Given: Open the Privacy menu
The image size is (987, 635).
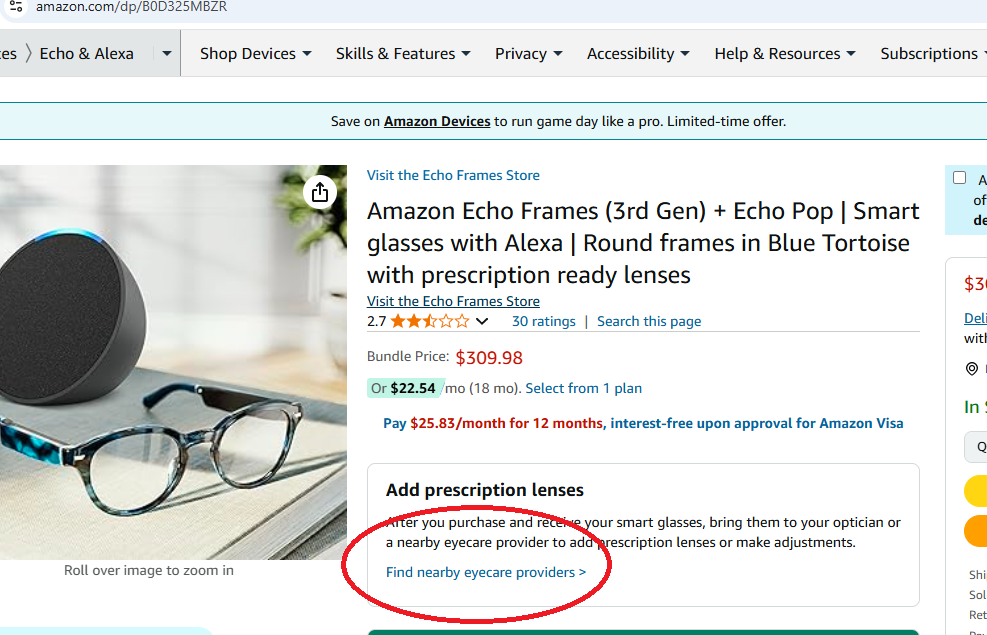Looking at the screenshot, I should click(528, 53).
